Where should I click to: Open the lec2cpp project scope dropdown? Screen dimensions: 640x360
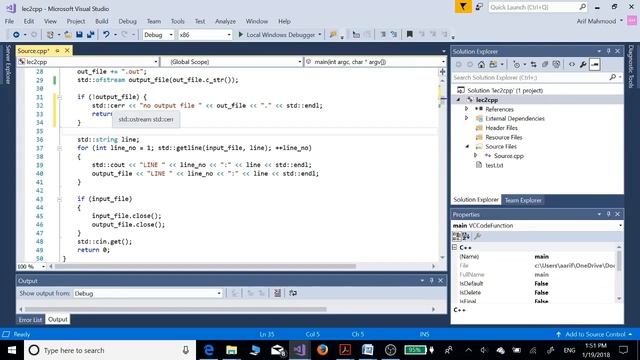[x=88, y=62]
